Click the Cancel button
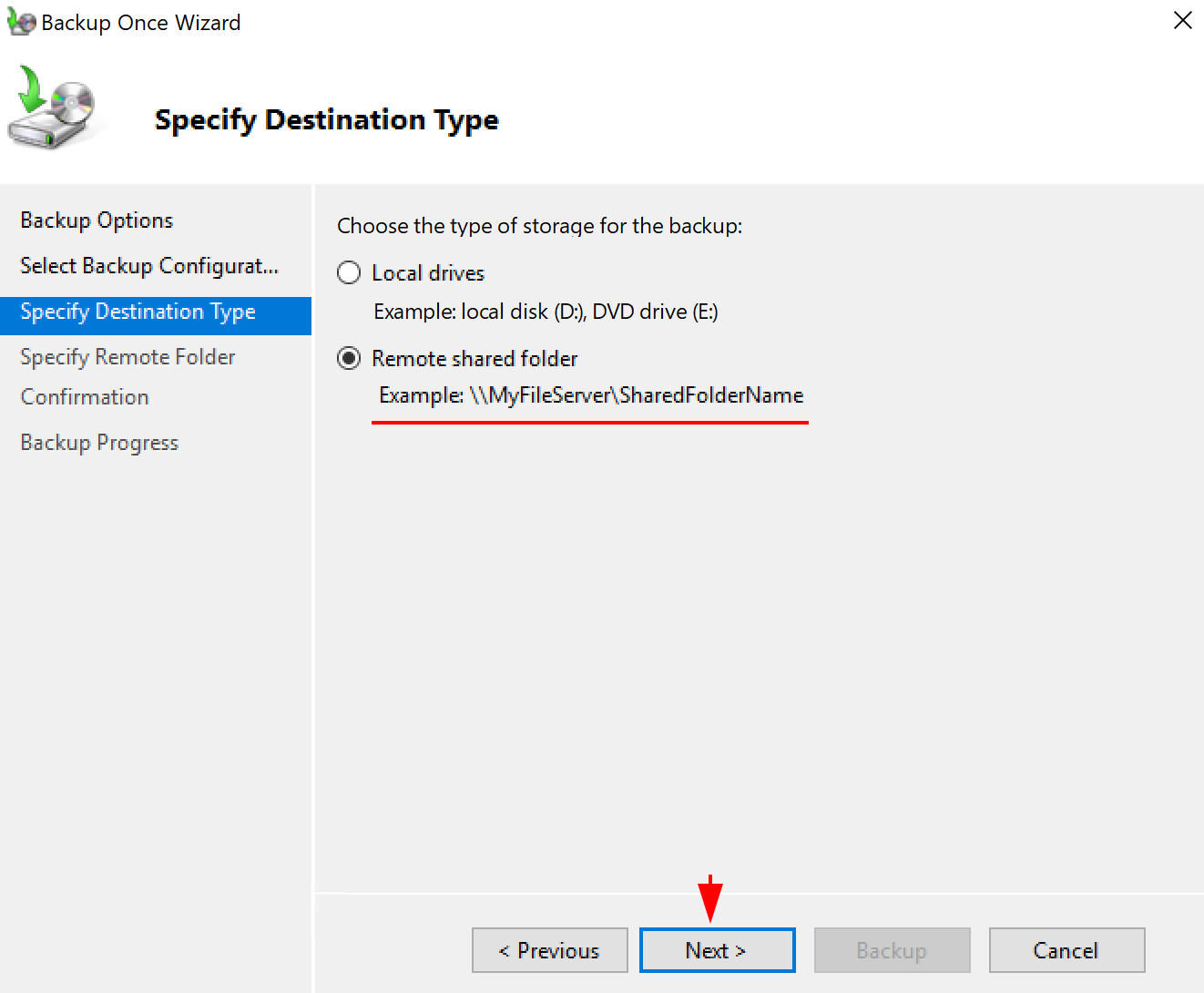This screenshot has height=993, width=1204. [1066, 950]
